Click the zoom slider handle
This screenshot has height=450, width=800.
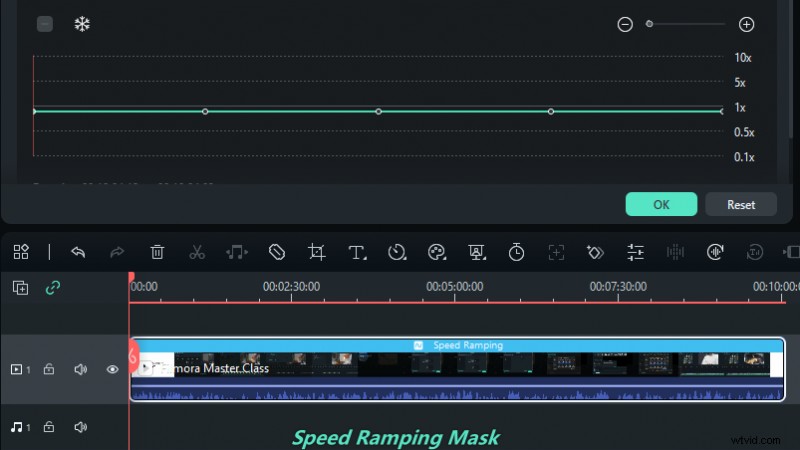click(649, 23)
